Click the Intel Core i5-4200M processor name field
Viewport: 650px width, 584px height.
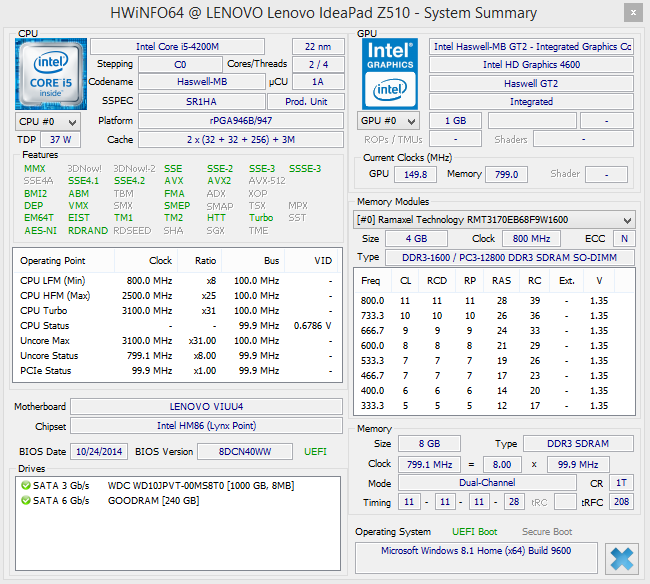tap(177, 46)
